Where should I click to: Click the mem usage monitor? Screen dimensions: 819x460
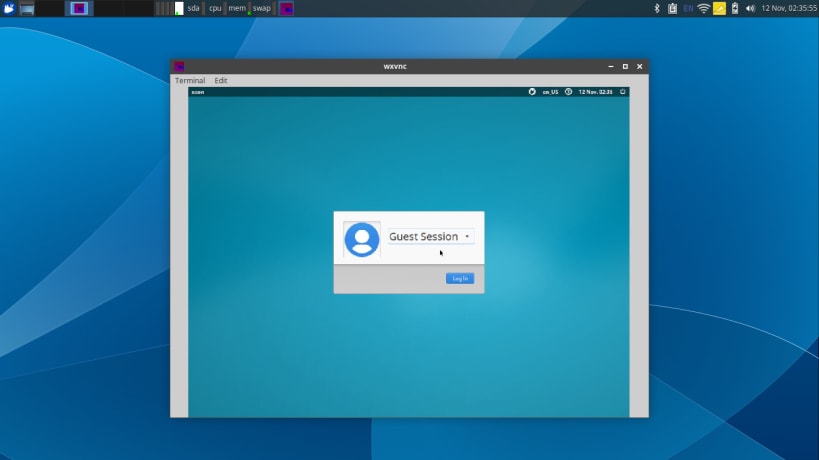(x=237, y=8)
